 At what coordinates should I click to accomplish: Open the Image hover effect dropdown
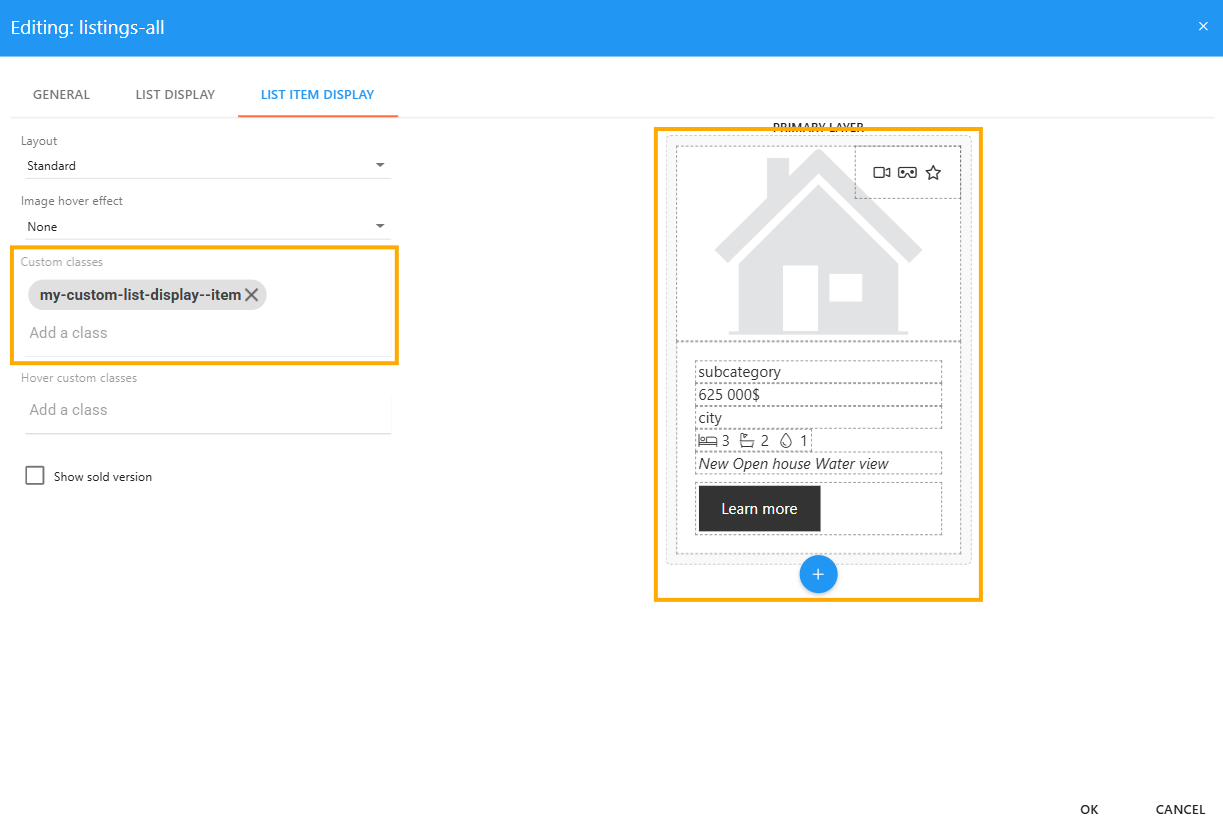pos(205,227)
